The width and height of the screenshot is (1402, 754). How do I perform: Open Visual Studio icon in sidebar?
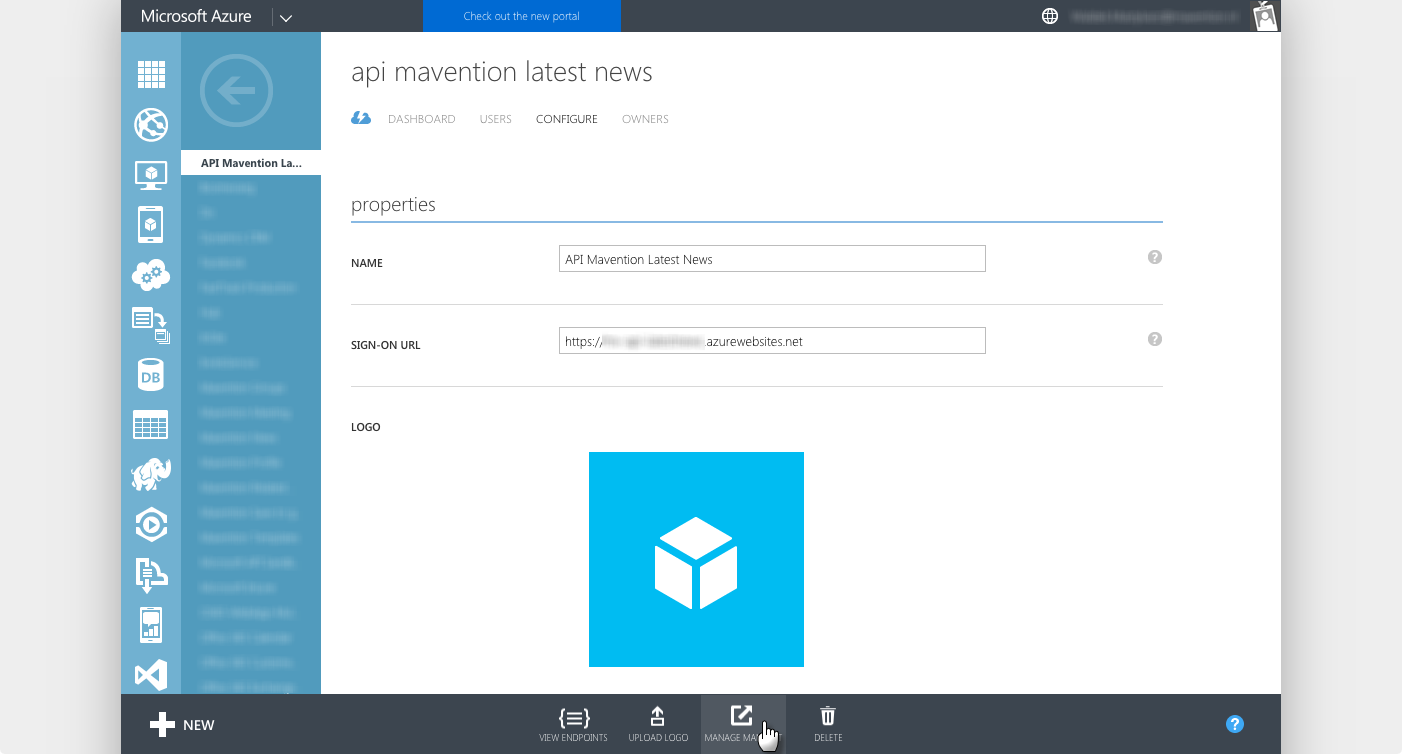coord(151,675)
